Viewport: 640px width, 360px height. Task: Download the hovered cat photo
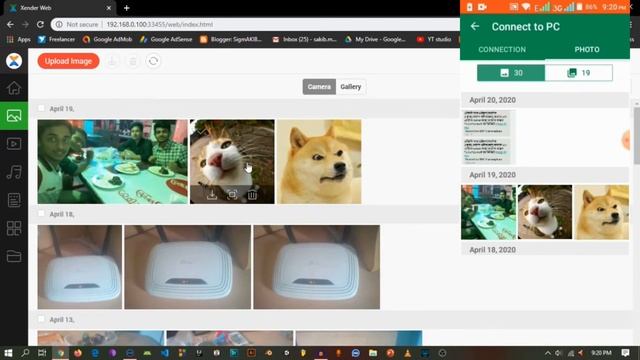(212, 195)
